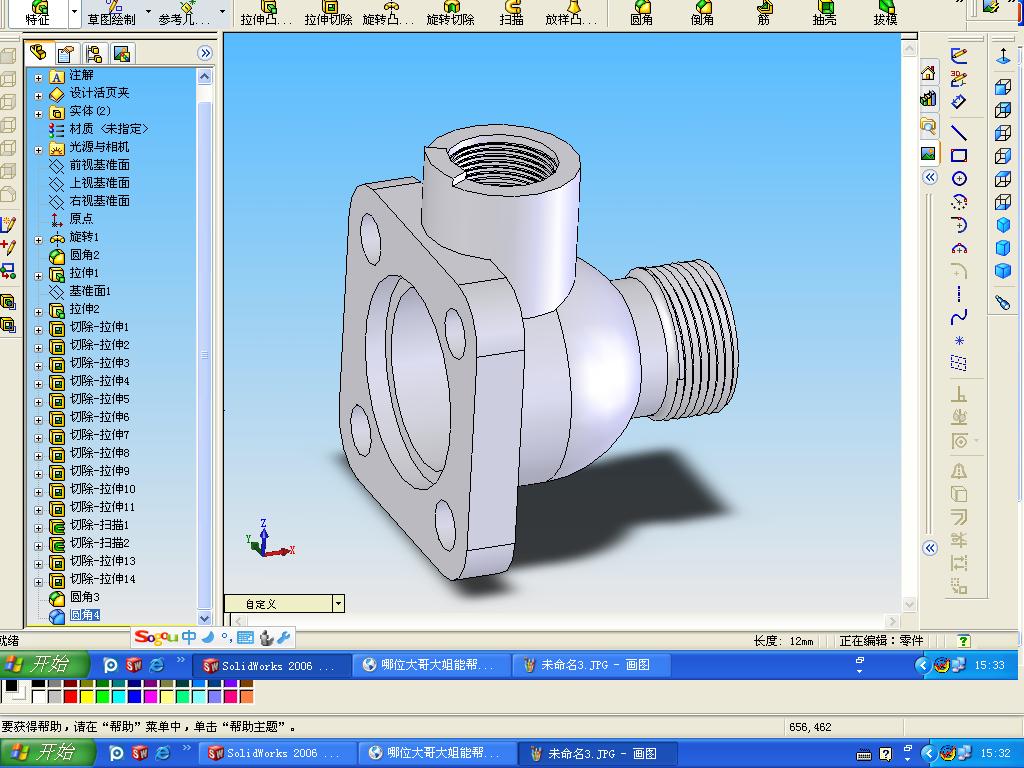The image size is (1024, 768).
Task: Select the Circle sketch tool
Action: click(x=959, y=178)
